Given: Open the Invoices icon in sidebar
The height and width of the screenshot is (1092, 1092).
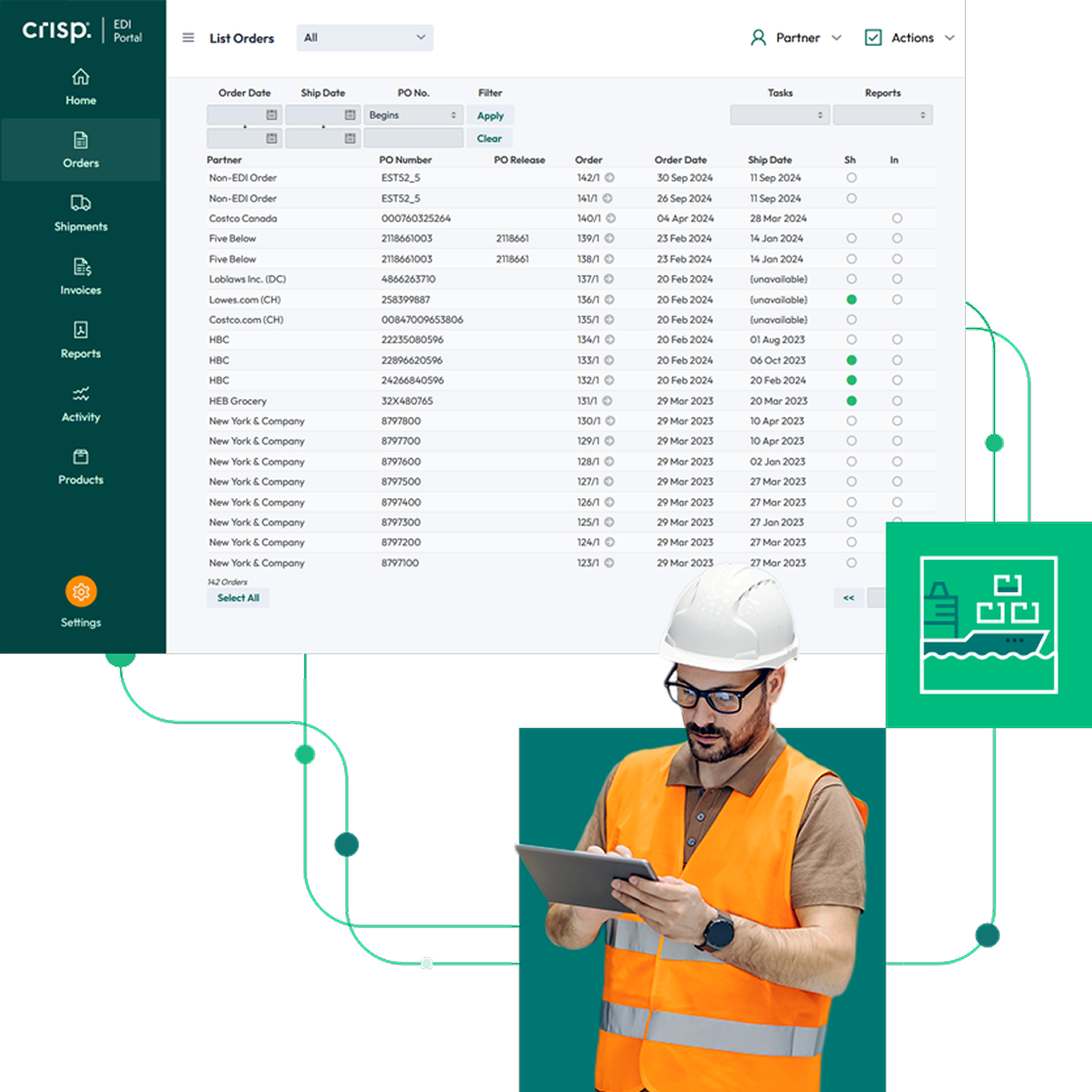Looking at the screenshot, I should coord(81,267).
